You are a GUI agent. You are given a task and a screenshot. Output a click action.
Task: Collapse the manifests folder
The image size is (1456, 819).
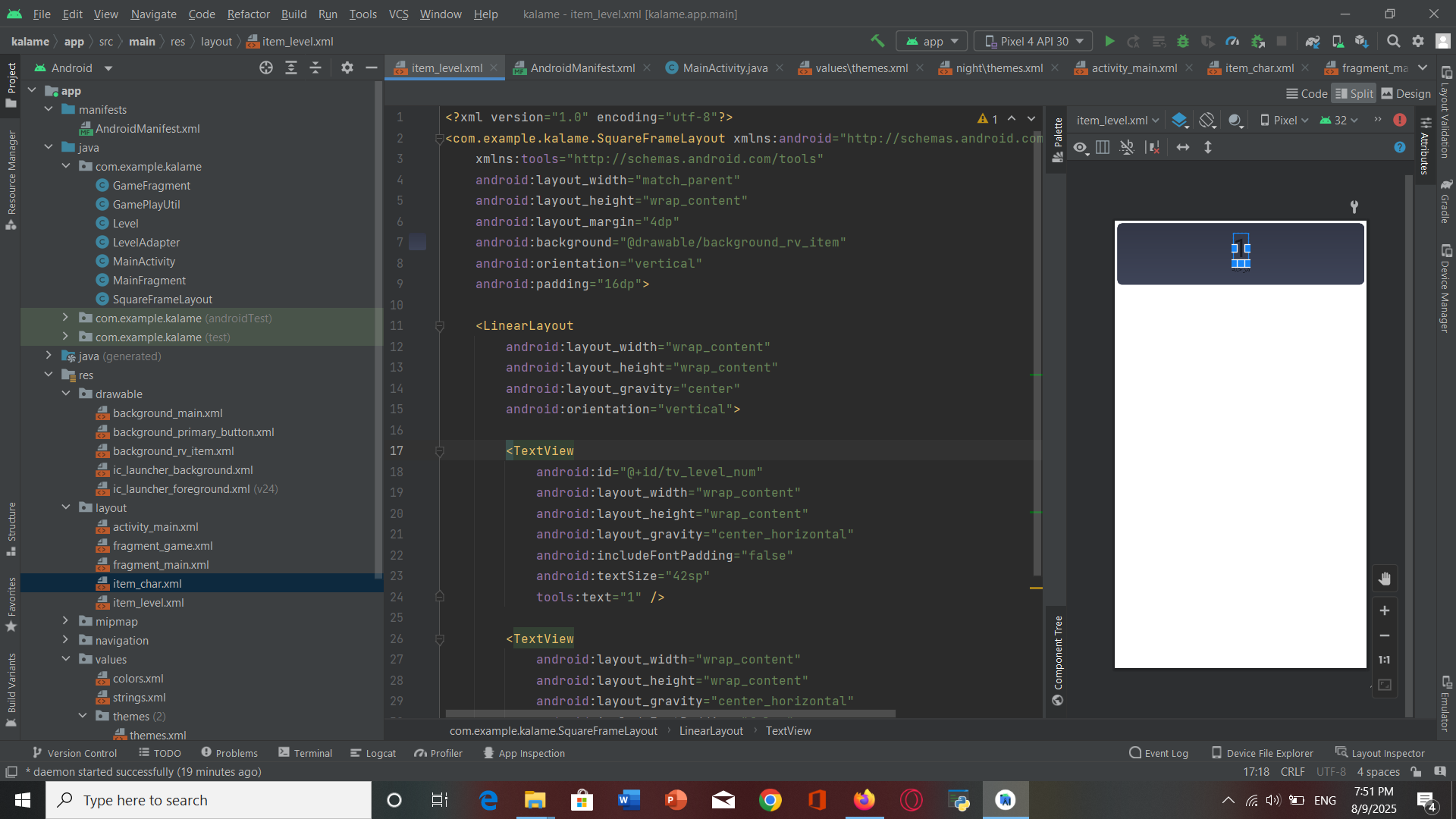[49, 109]
